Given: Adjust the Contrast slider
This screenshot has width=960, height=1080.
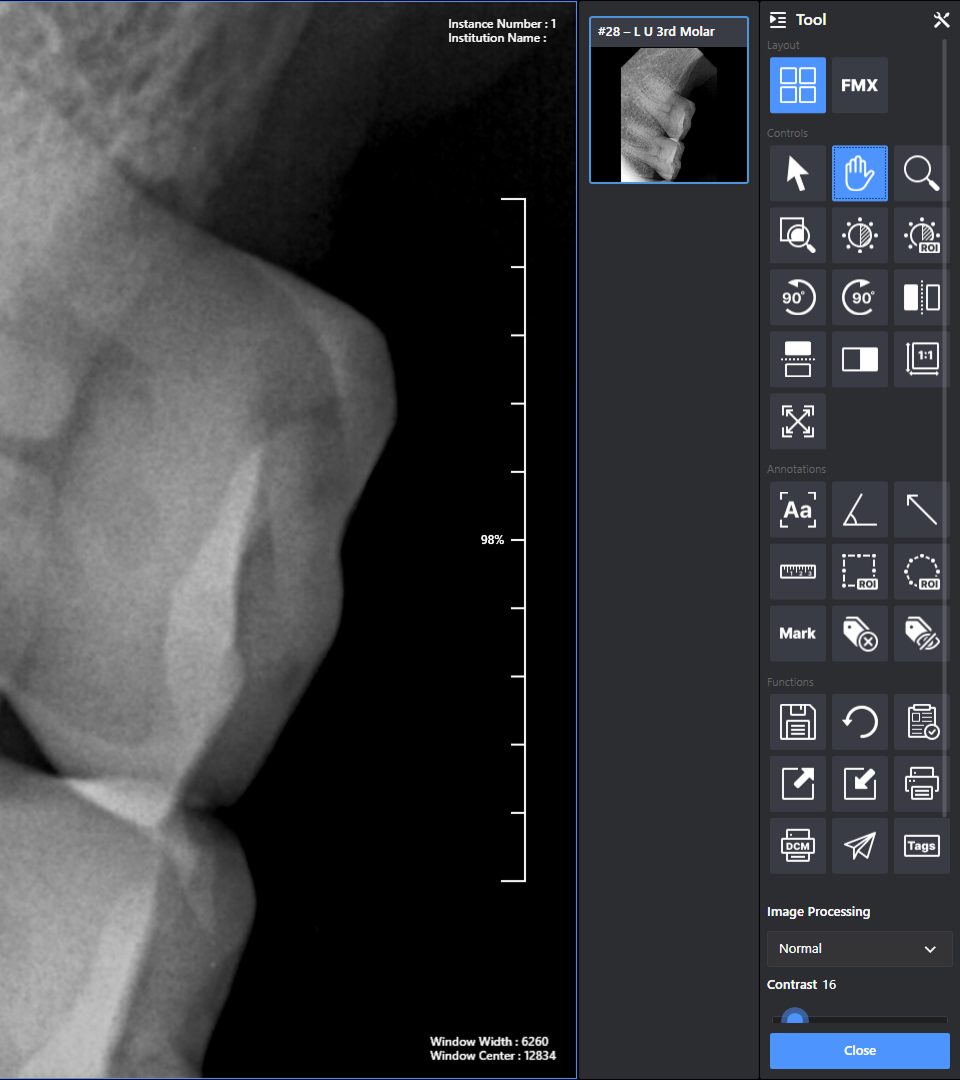Looking at the screenshot, I should pos(795,1019).
